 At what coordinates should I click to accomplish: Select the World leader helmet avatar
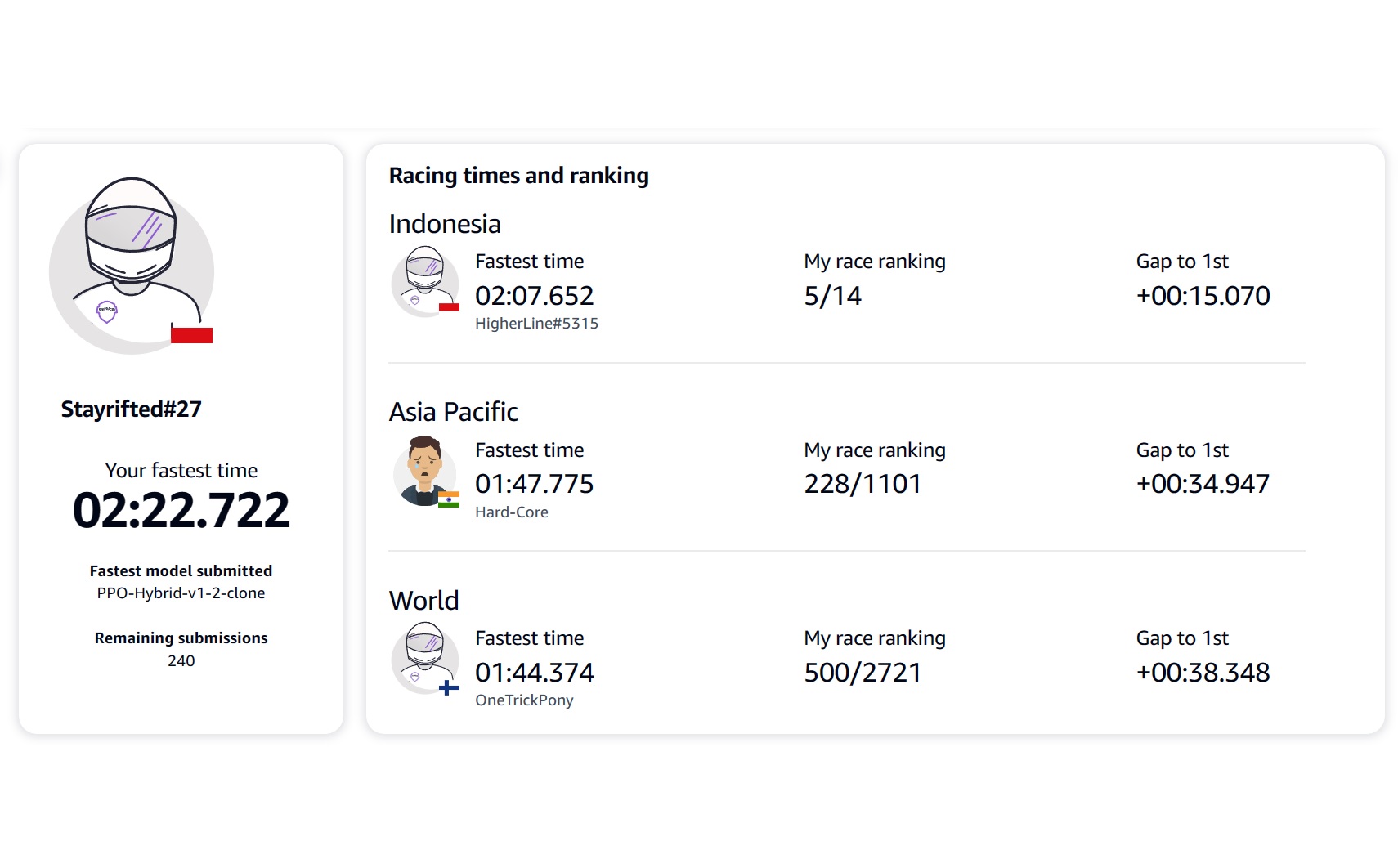[424, 657]
